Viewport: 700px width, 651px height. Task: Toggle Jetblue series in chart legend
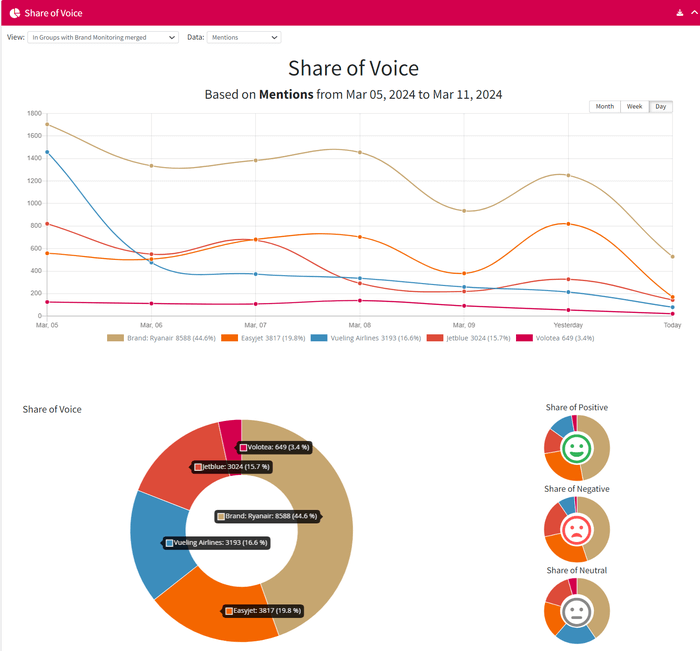pyautogui.click(x=469, y=338)
